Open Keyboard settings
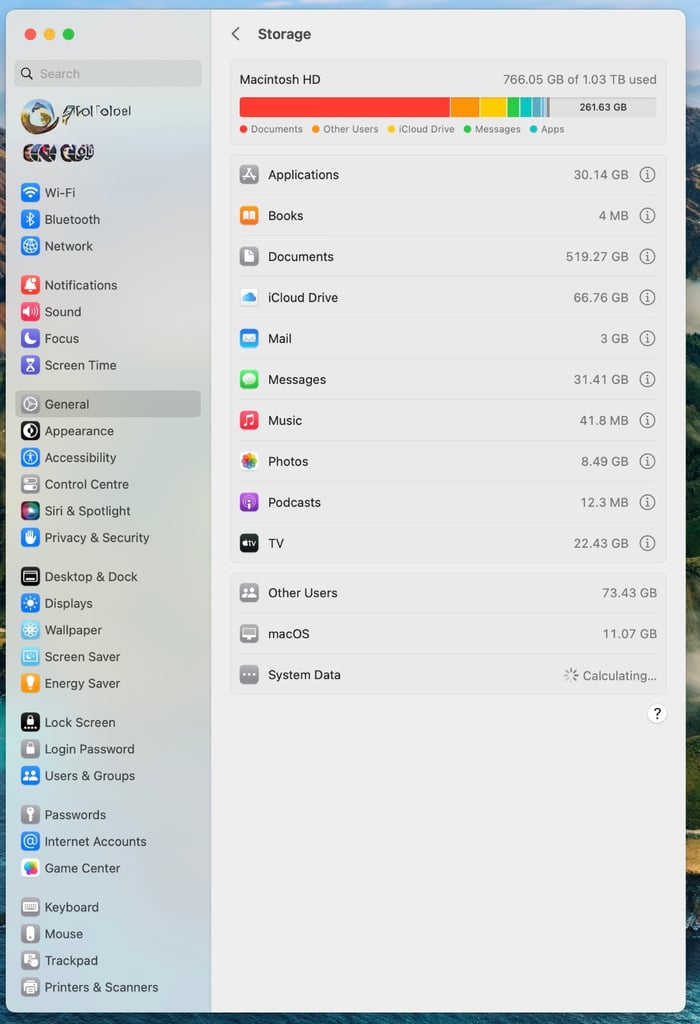 pyautogui.click(x=108, y=908)
